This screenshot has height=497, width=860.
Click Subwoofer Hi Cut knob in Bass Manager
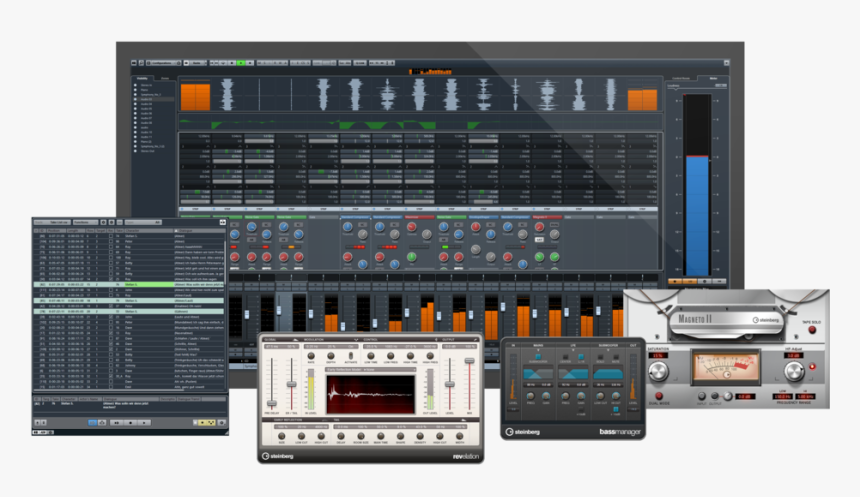pos(616,396)
